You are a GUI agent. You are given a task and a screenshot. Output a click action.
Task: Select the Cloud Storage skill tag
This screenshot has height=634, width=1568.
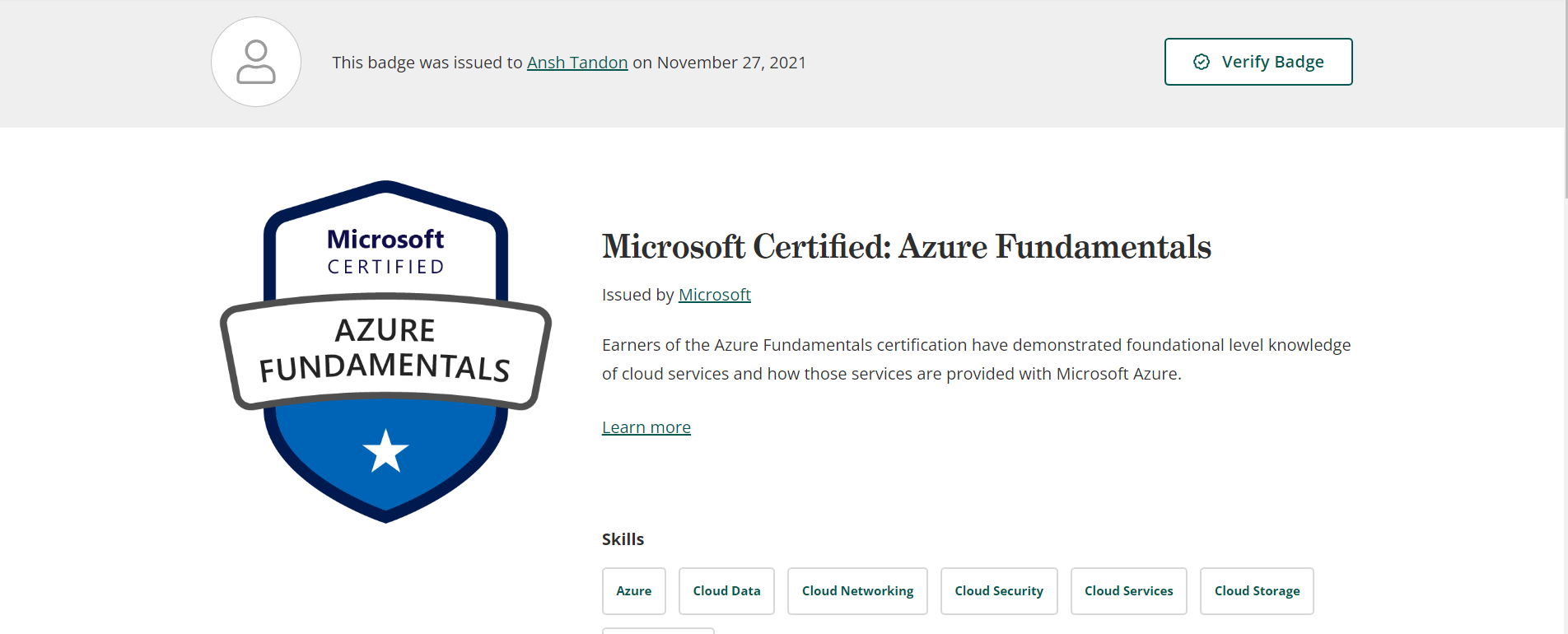[1257, 591]
